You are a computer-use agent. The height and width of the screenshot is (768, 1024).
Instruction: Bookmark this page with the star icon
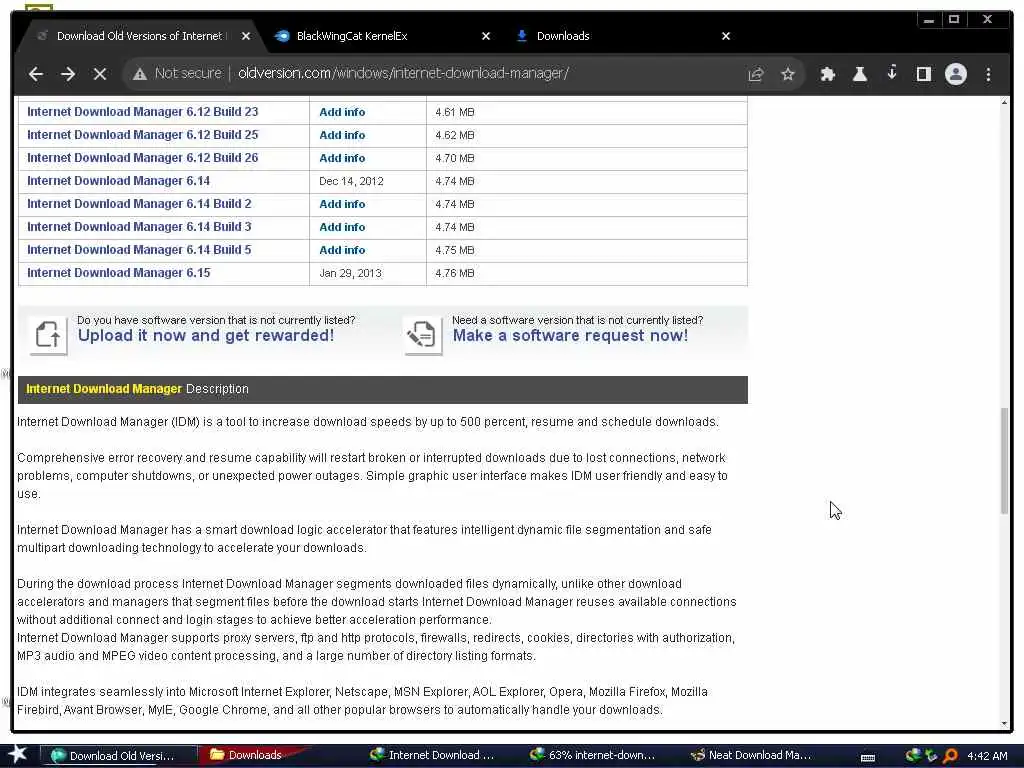point(788,74)
